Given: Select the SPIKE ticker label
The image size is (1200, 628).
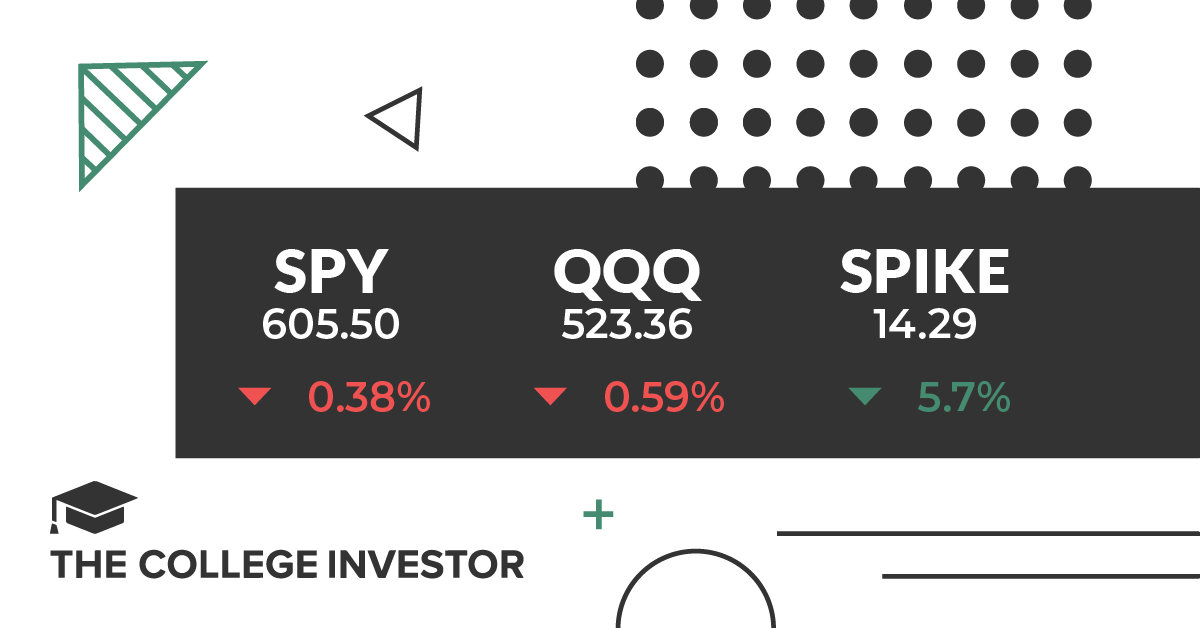Looking at the screenshot, I should [x=925, y=271].
